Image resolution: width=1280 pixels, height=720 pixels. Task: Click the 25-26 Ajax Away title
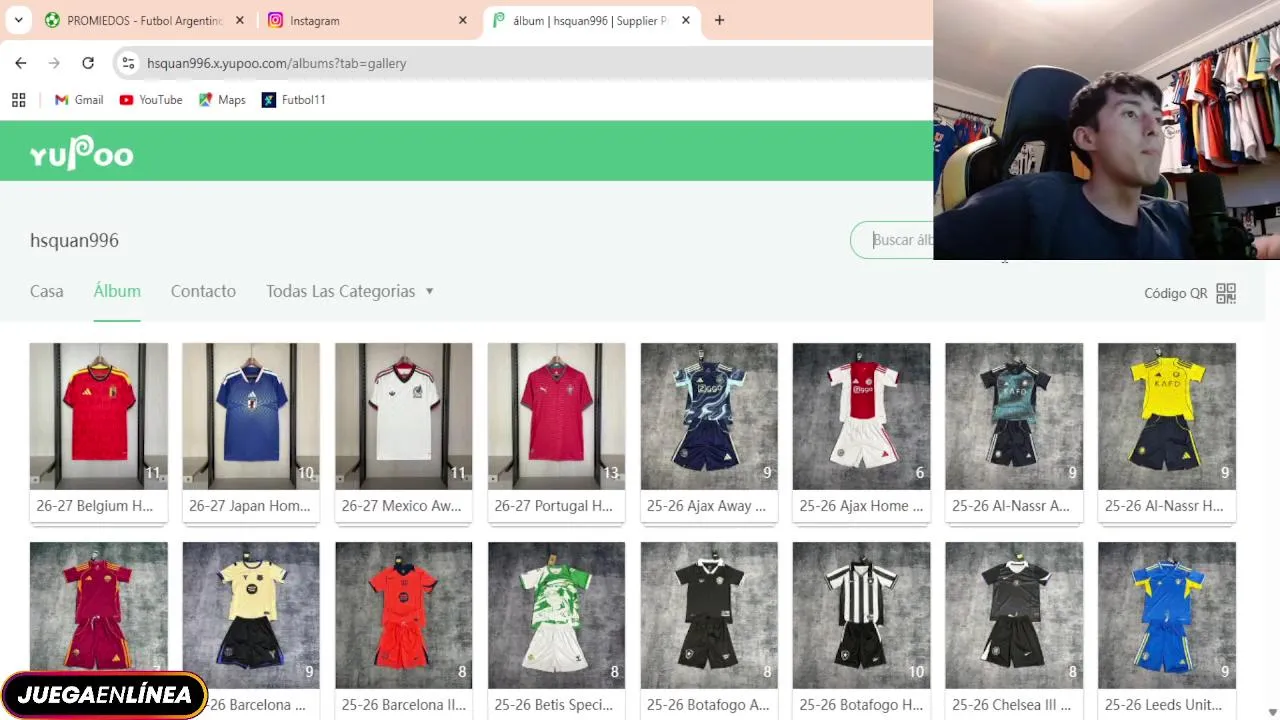click(706, 506)
